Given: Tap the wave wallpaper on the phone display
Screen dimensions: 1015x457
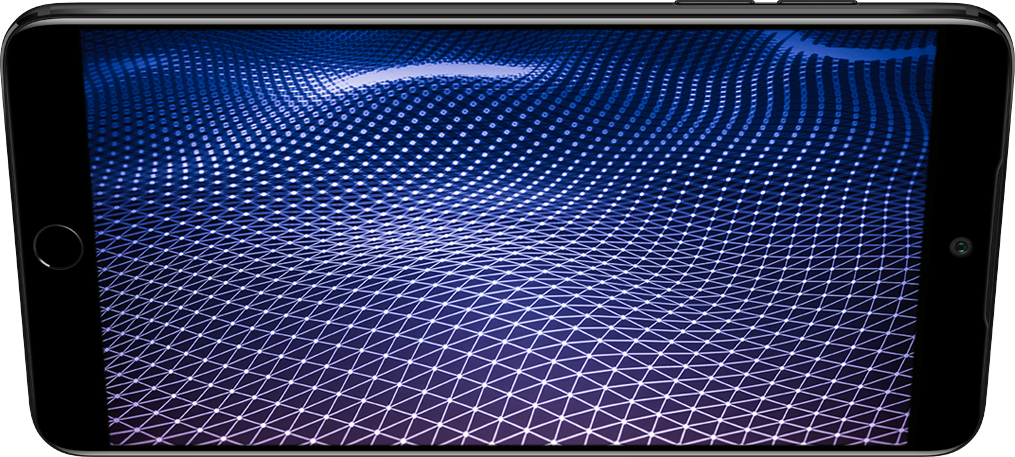Looking at the screenshot, I should click(x=509, y=237).
